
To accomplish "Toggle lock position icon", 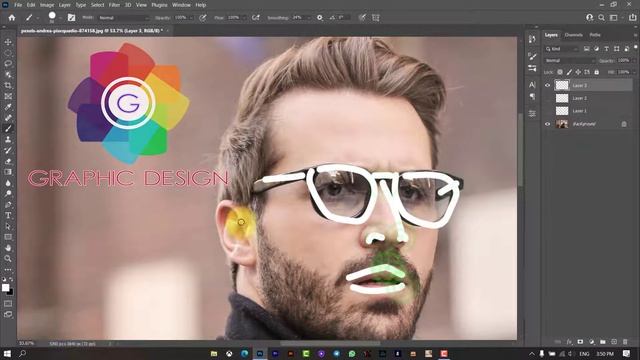I will [x=578, y=72].
